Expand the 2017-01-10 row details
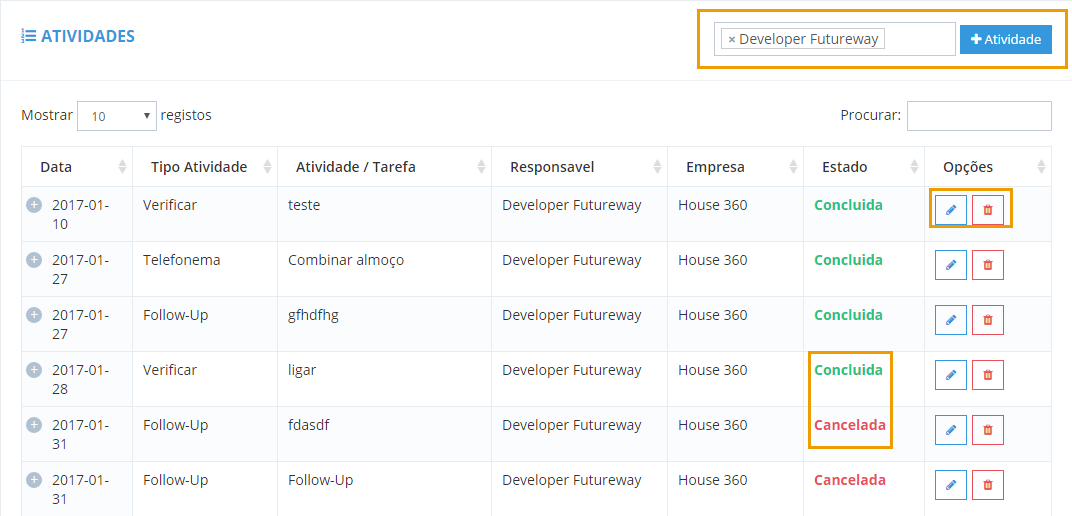1072x516 pixels. coord(34,205)
